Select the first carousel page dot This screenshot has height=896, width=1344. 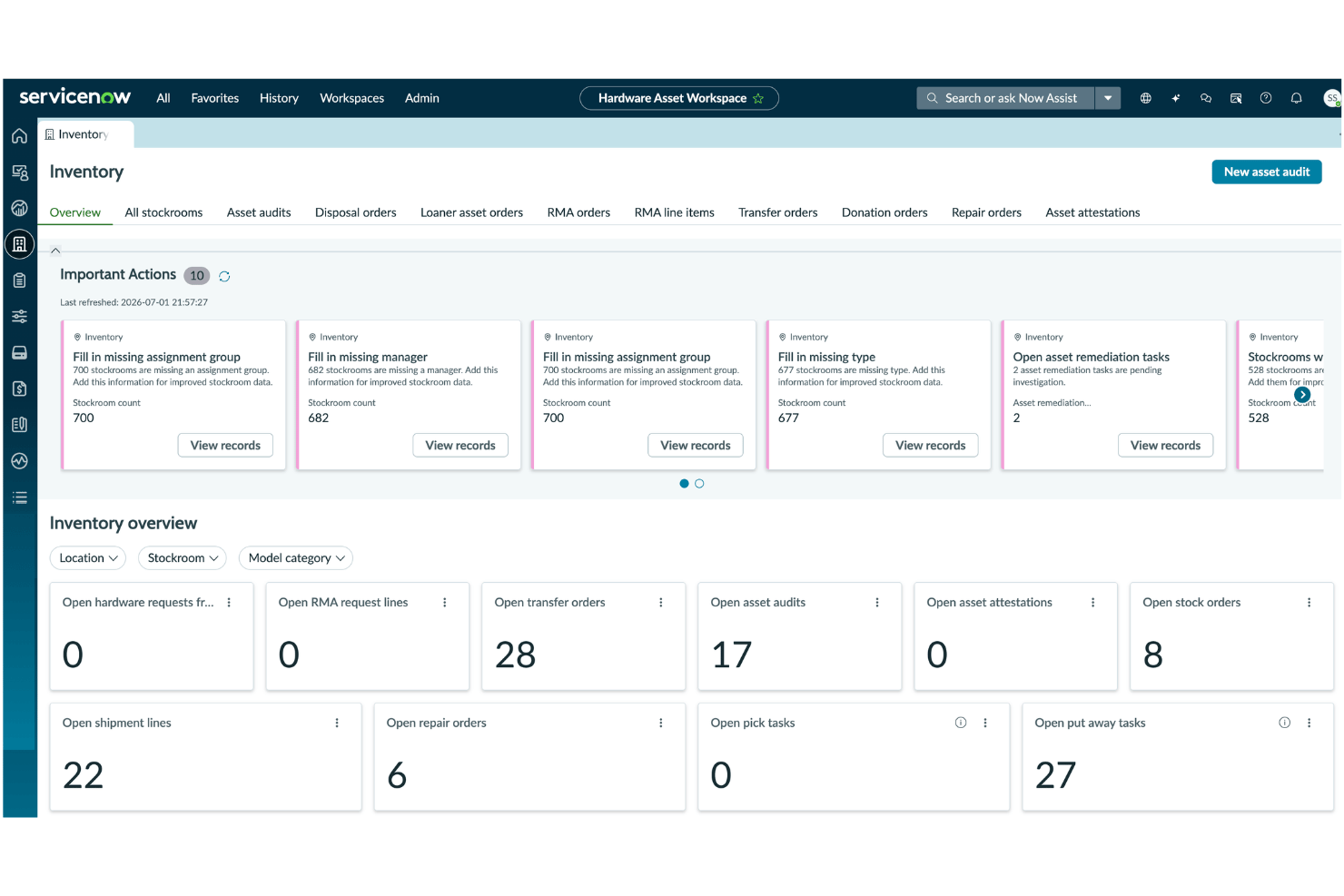tap(684, 484)
